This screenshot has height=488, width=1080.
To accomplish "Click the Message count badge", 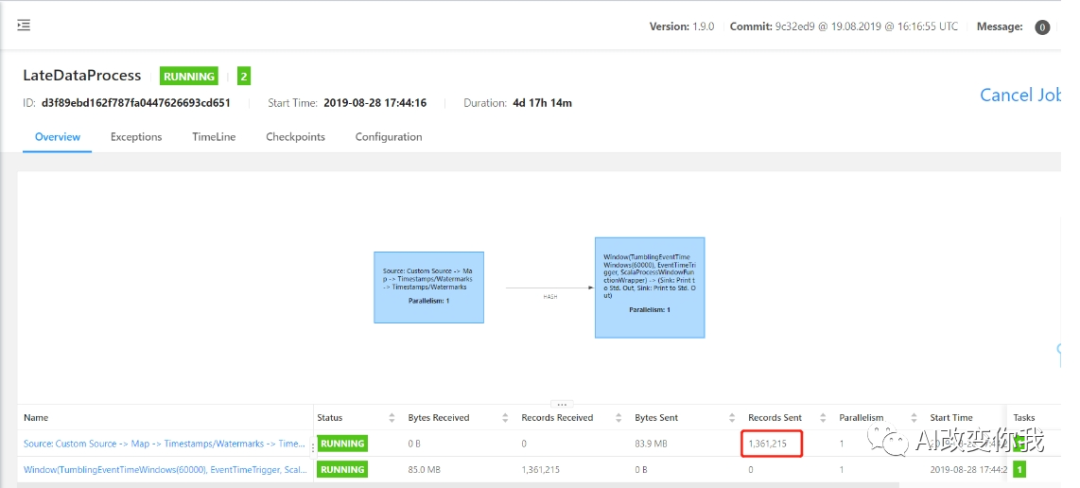I will click(1042, 27).
